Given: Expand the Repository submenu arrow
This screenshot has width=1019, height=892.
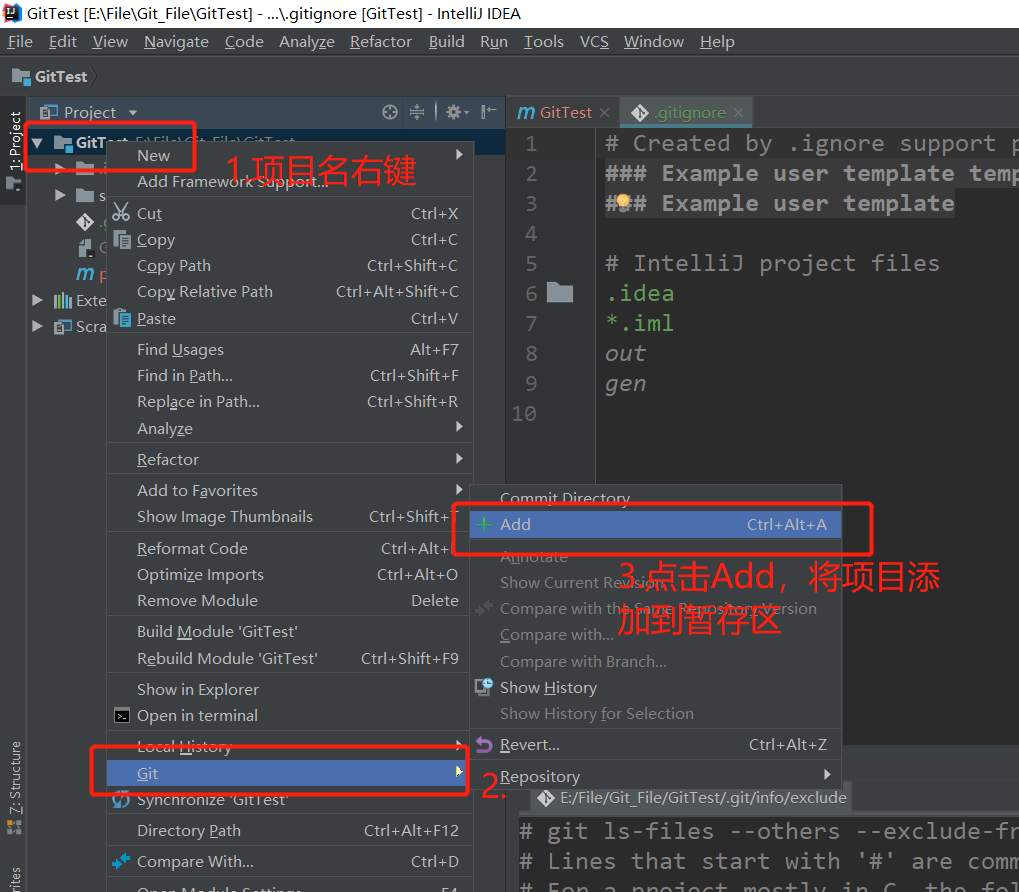Looking at the screenshot, I should 827,774.
